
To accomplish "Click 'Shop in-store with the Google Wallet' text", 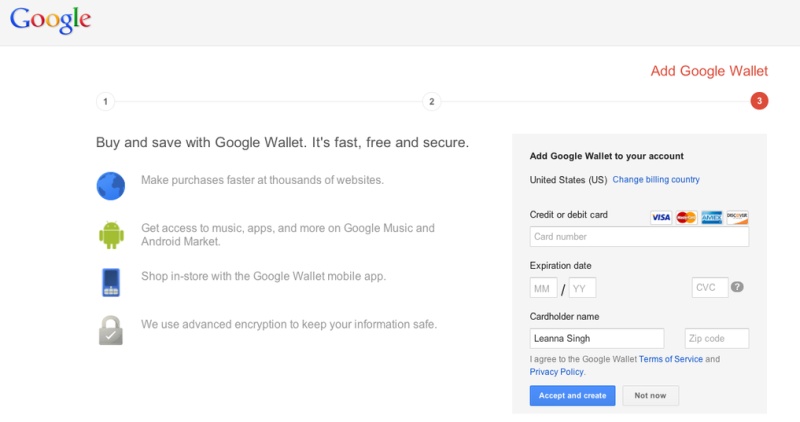I will 263,276.
